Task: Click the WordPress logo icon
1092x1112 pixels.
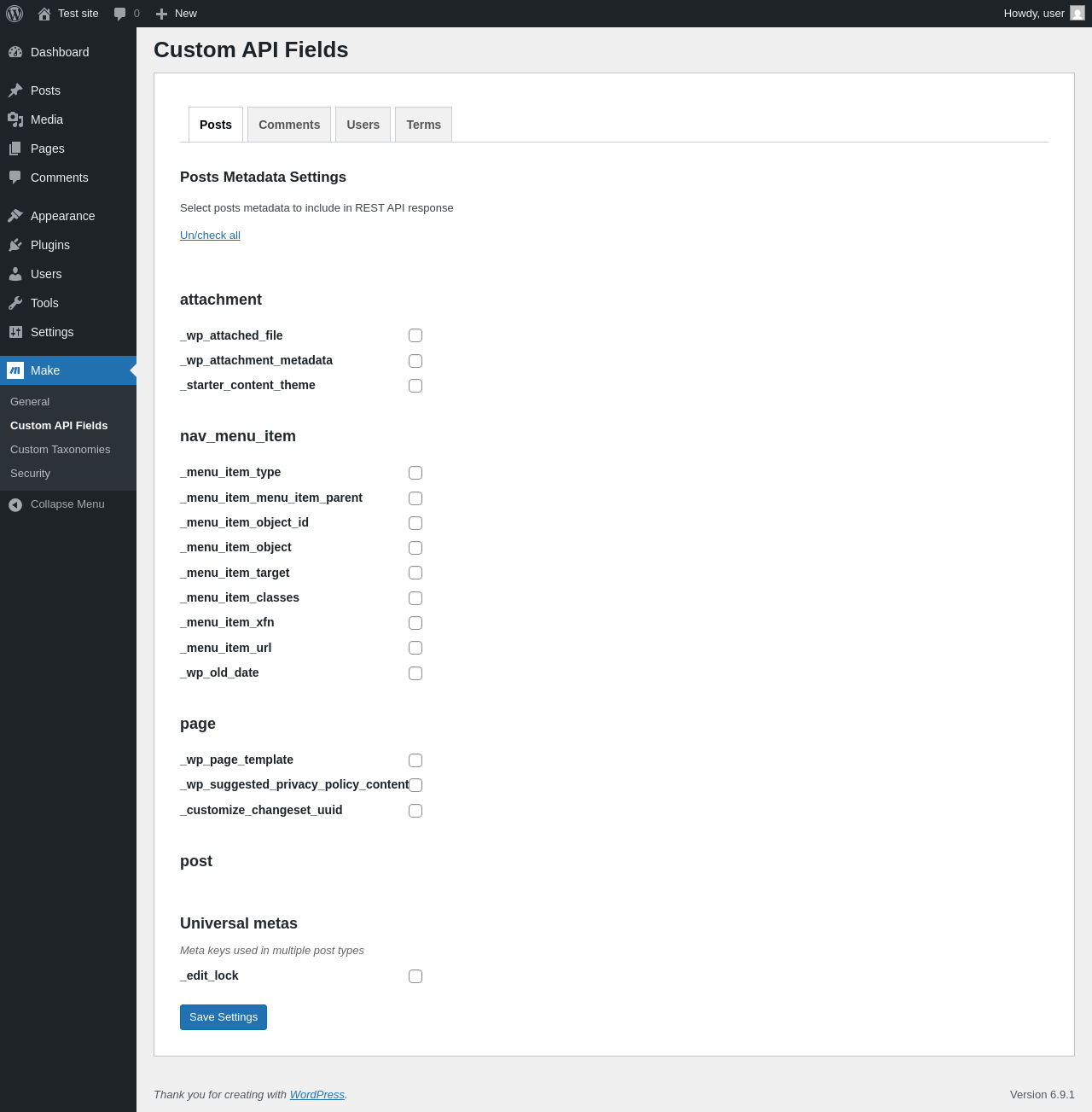Action: pos(15,14)
